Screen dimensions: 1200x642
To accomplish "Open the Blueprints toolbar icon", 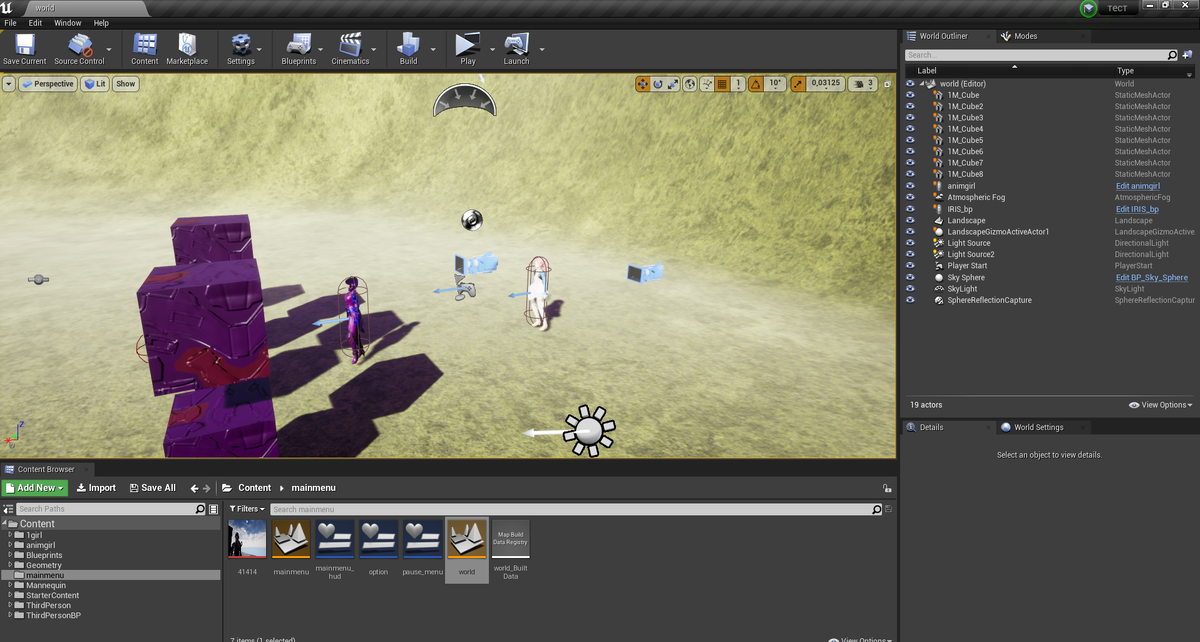I will point(299,49).
